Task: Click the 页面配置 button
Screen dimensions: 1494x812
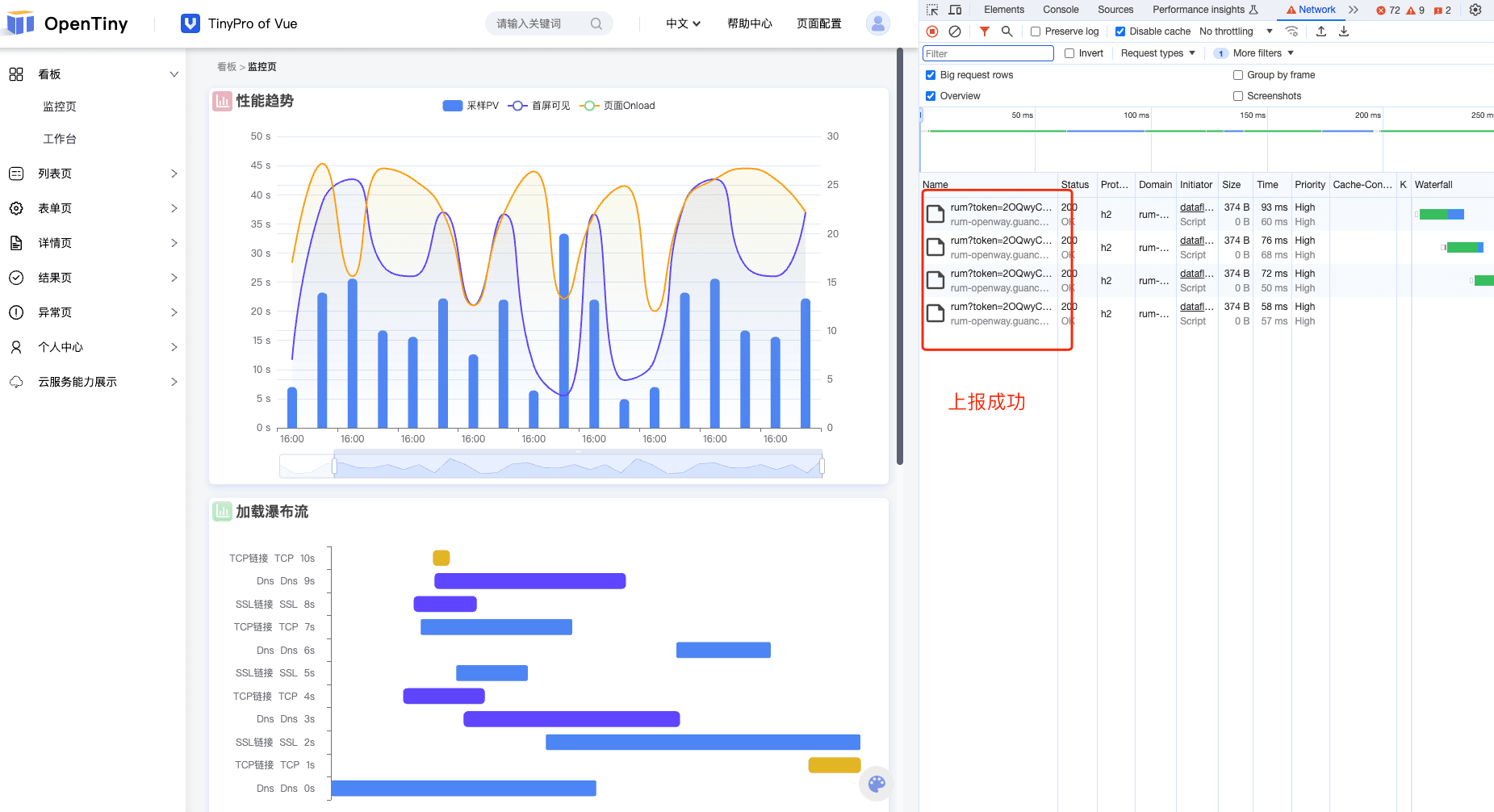Action: pos(819,23)
